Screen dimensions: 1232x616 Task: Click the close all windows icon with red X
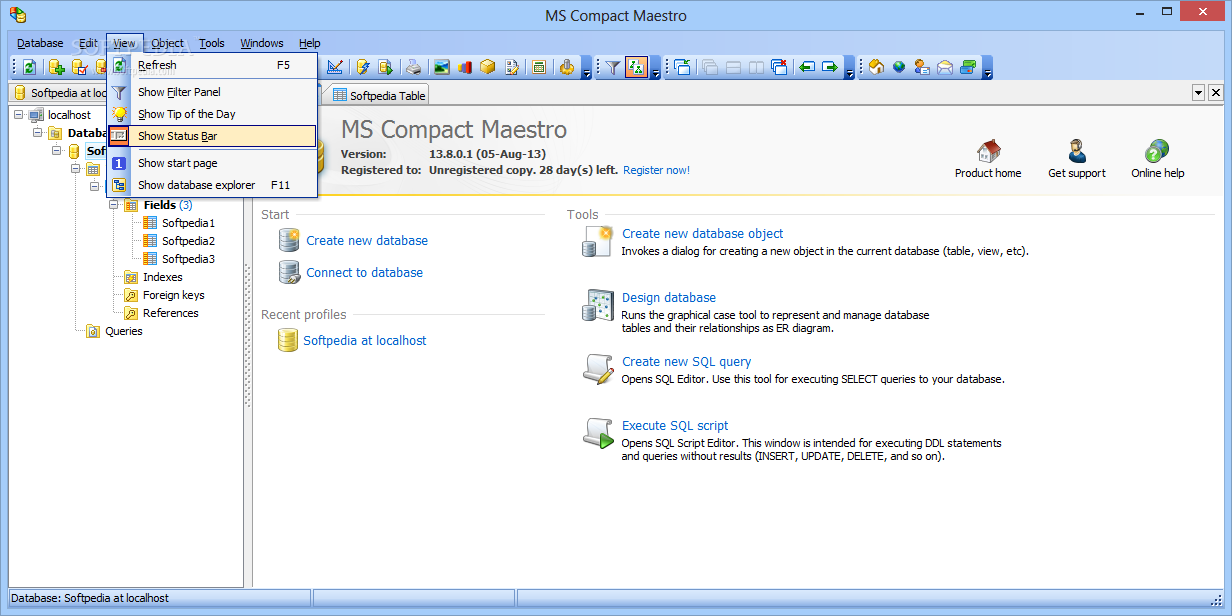(779, 67)
